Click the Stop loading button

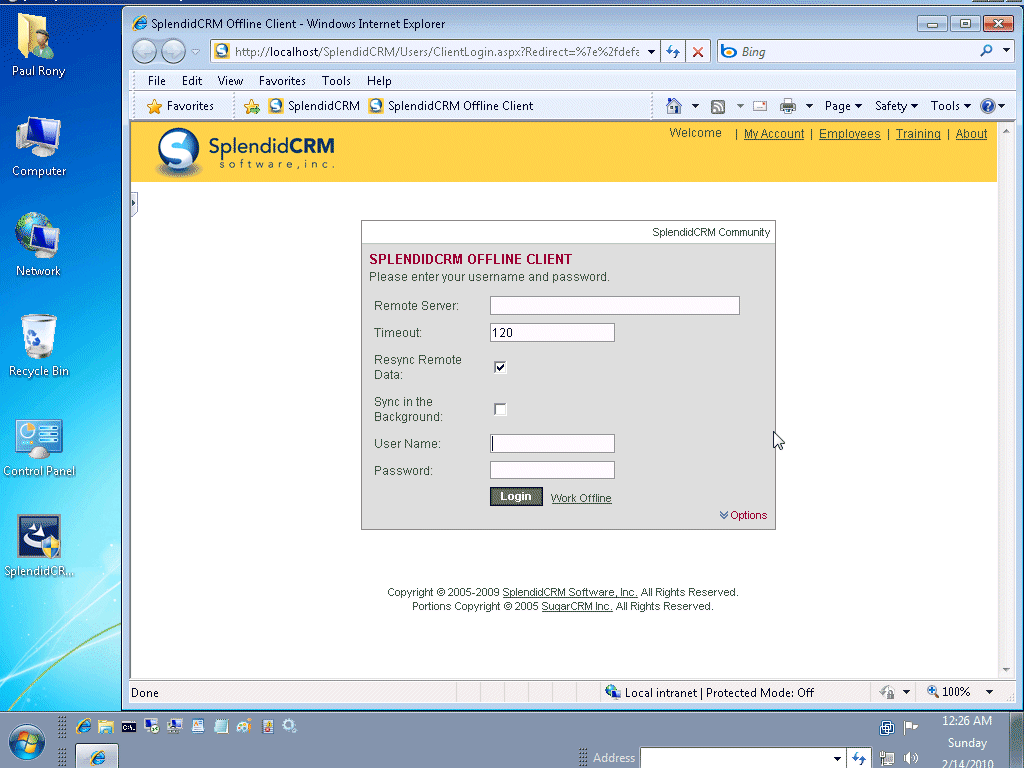pos(698,52)
